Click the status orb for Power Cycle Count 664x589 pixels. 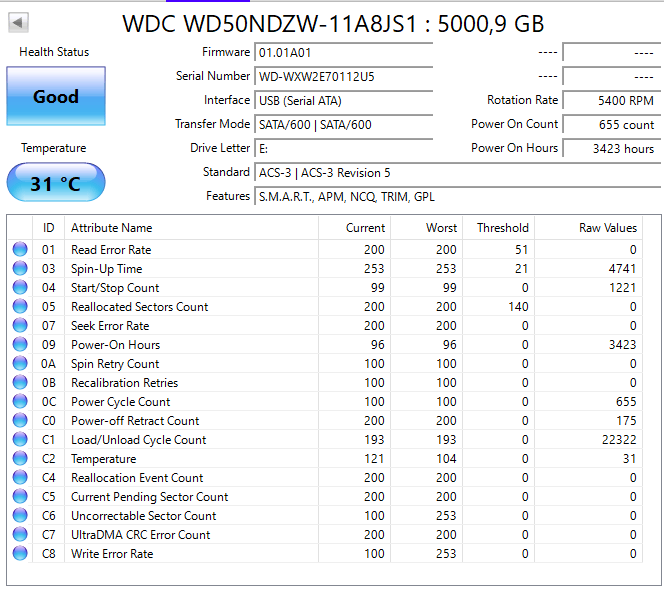point(20,401)
